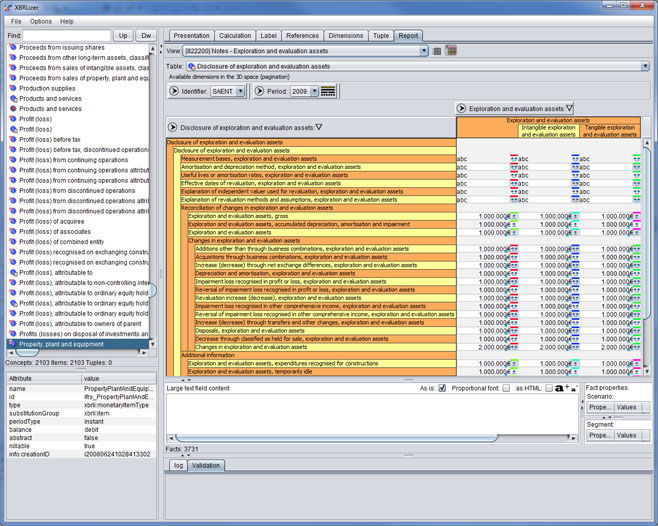Click horizontal scrollbar of large text field

click(336, 438)
